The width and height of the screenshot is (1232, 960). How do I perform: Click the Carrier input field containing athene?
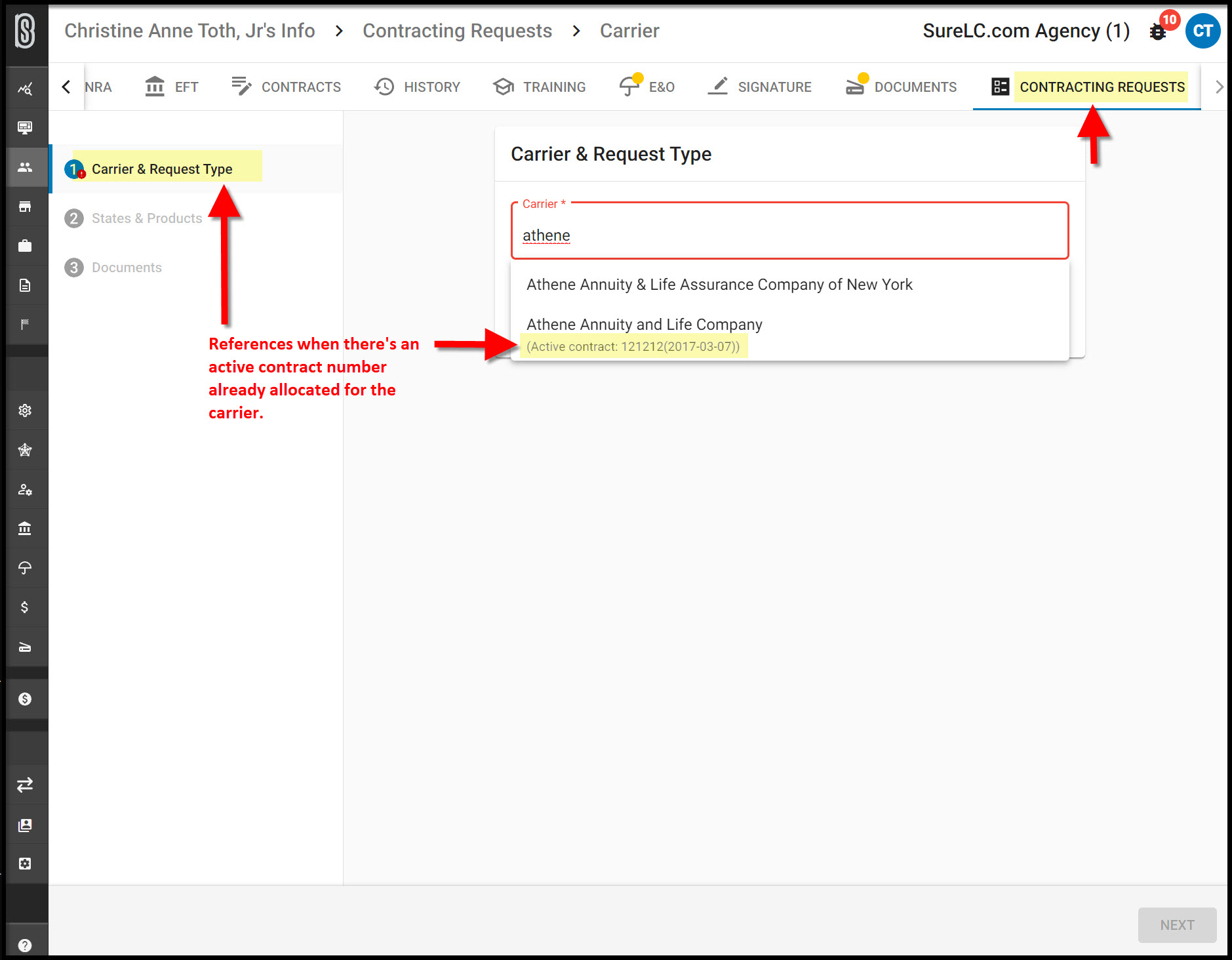(x=789, y=231)
